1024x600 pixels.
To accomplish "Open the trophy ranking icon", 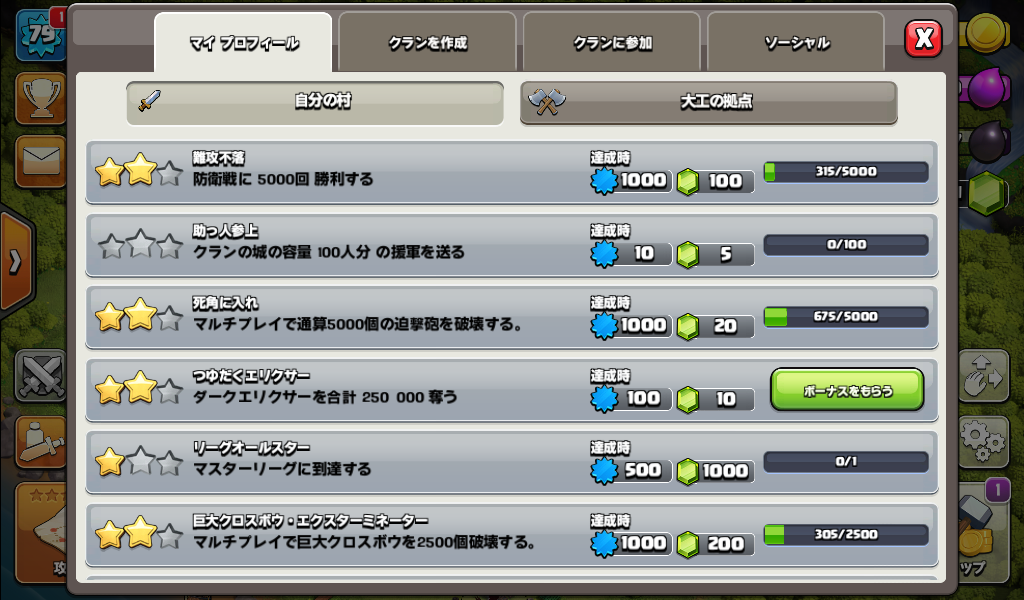I will (41, 99).
